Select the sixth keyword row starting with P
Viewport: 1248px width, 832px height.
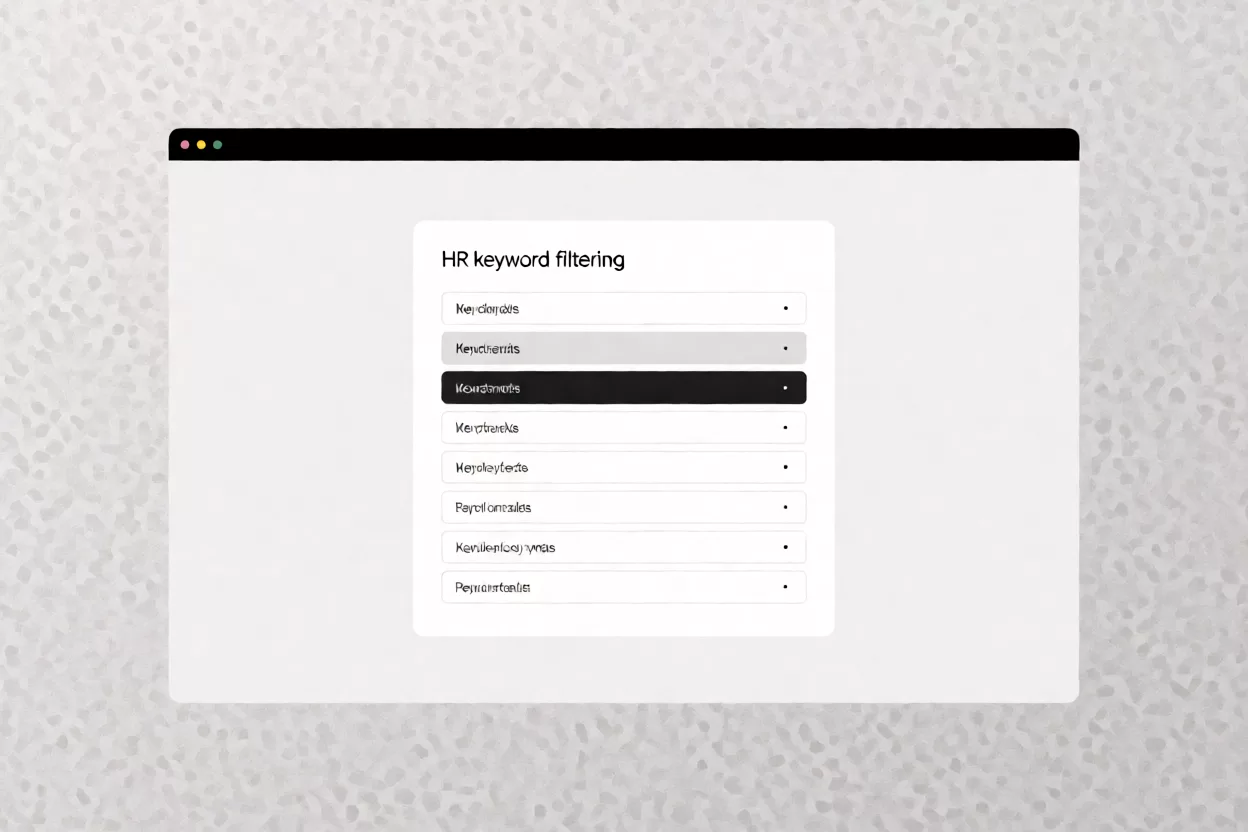pos(624,507)
